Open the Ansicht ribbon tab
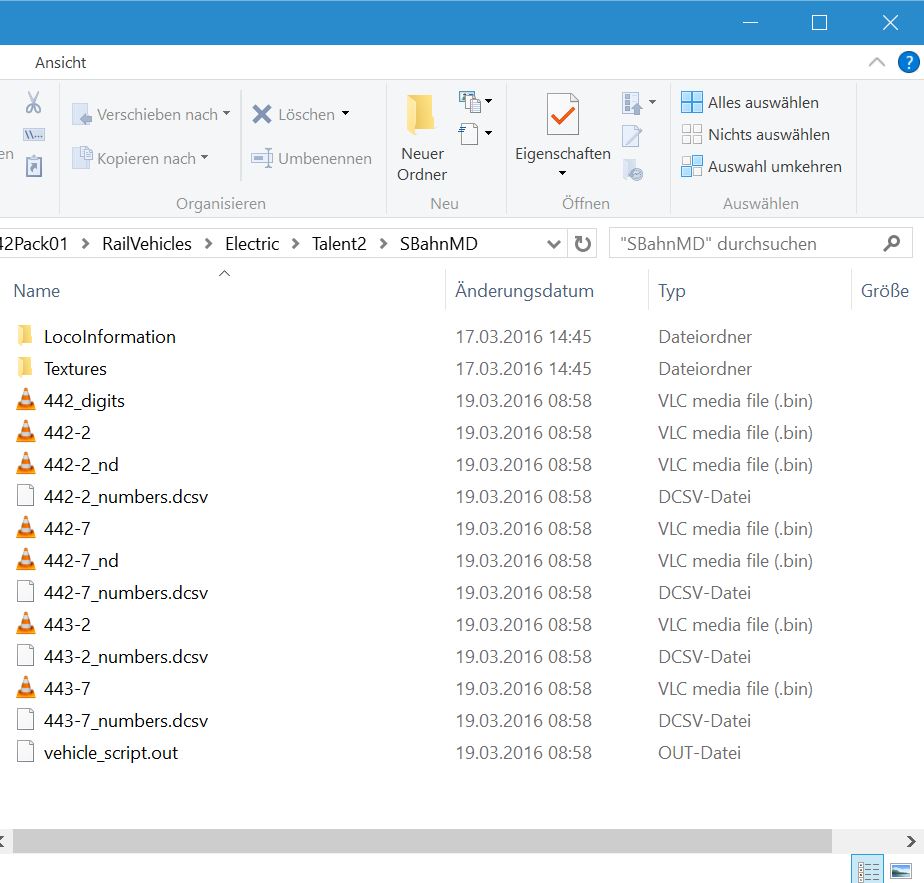 61,62
